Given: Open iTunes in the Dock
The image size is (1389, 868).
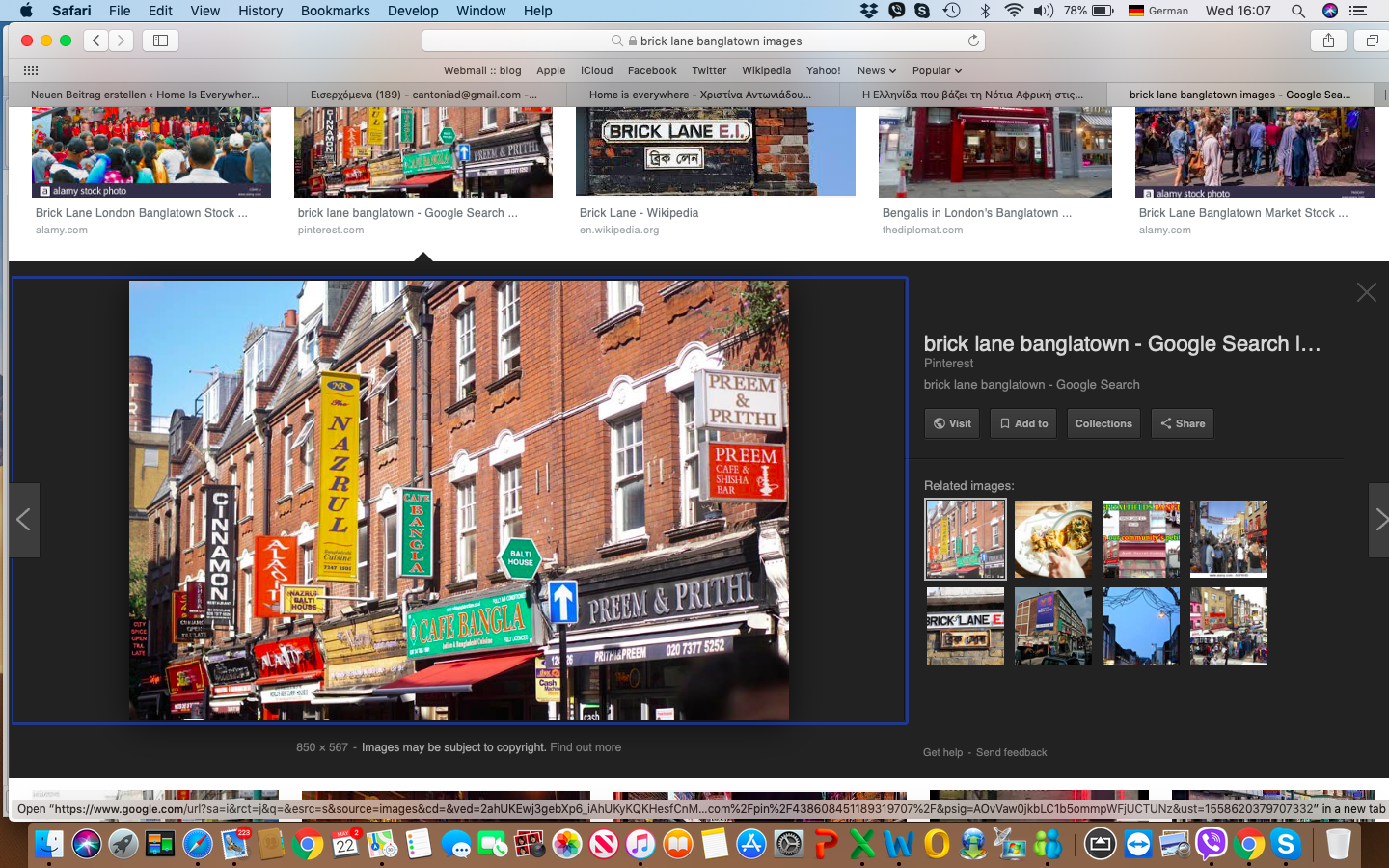Looking at the screenshot, I should click(640, 845).
